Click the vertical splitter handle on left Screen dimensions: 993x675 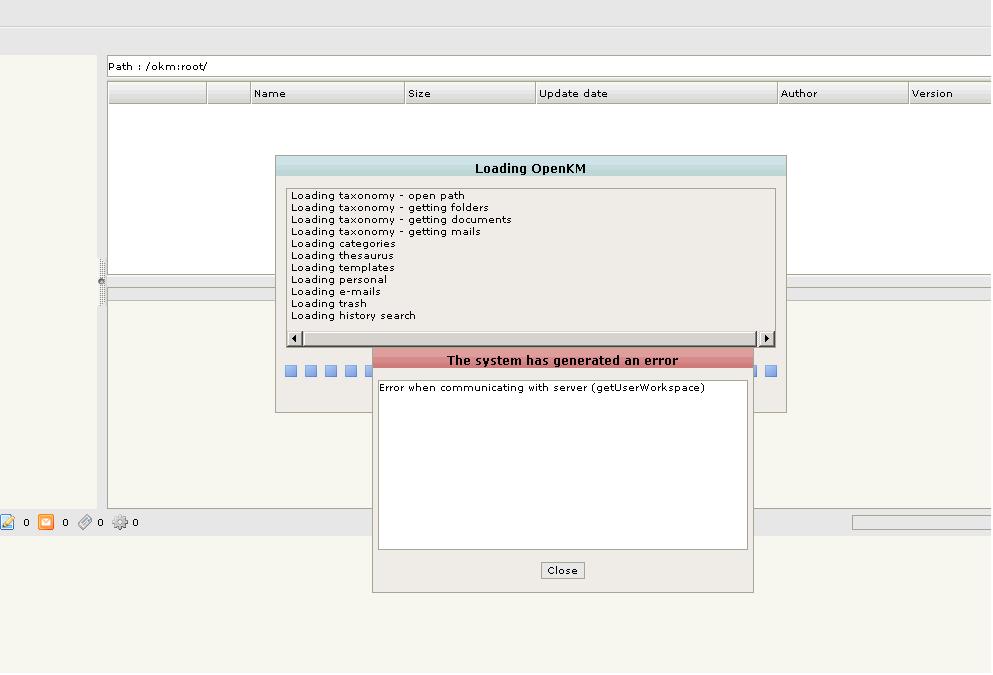pyautogui.click(x=101, y=281)
